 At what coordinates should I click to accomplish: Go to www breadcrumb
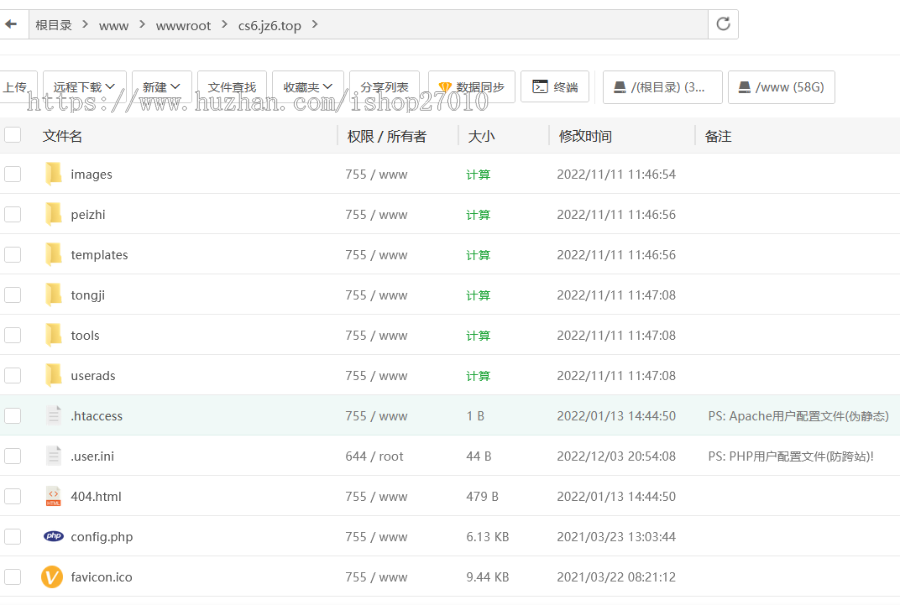[x=114, y=25]
